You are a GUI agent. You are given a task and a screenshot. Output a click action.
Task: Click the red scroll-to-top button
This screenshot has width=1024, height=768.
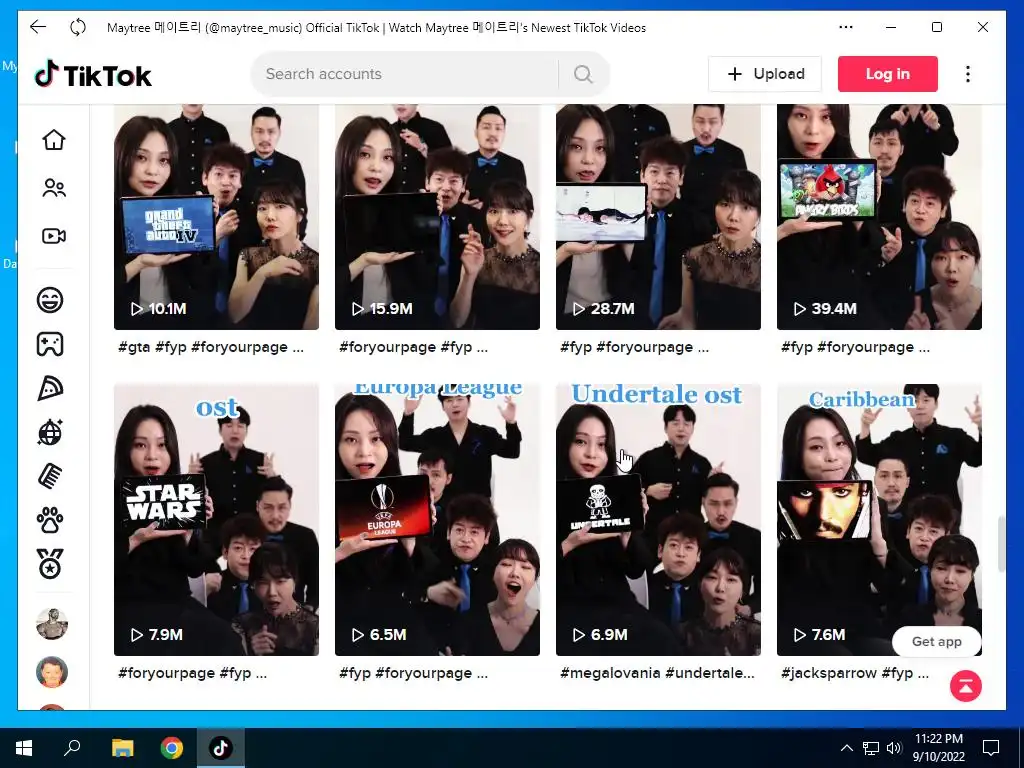966,686
